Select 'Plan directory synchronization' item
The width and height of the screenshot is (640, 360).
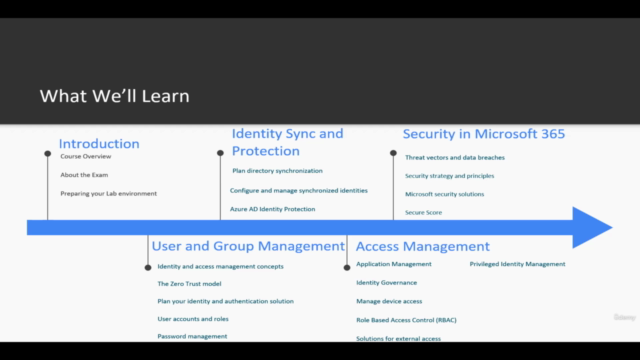coord(278,171)
